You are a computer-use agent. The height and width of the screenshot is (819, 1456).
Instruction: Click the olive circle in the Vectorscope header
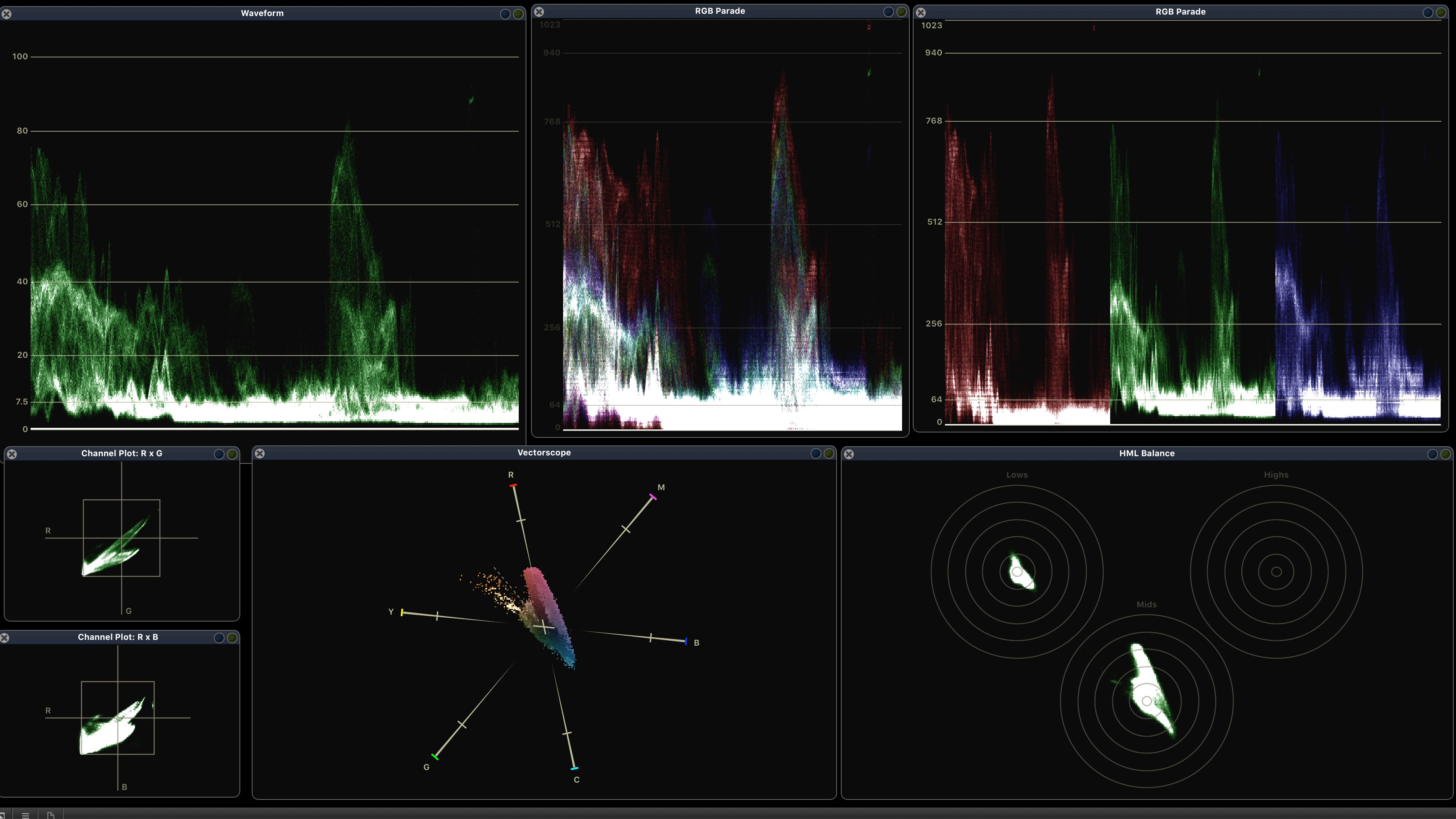point(829,453)
